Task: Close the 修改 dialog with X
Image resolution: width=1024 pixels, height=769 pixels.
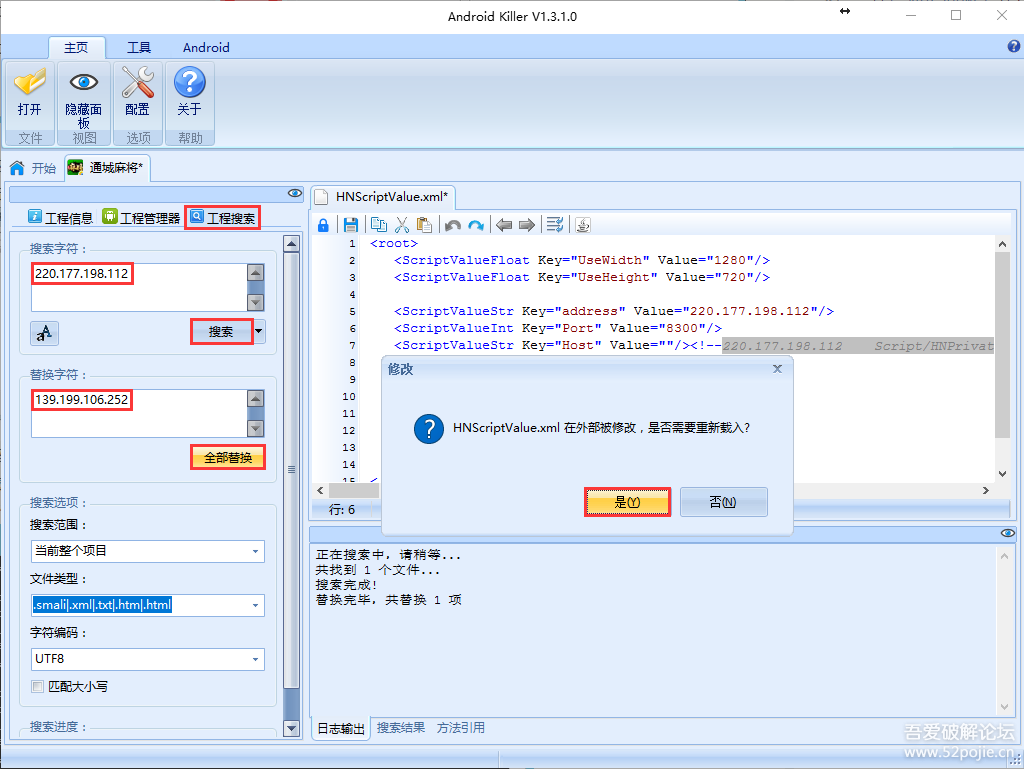Action: click(x=777, y=369)
